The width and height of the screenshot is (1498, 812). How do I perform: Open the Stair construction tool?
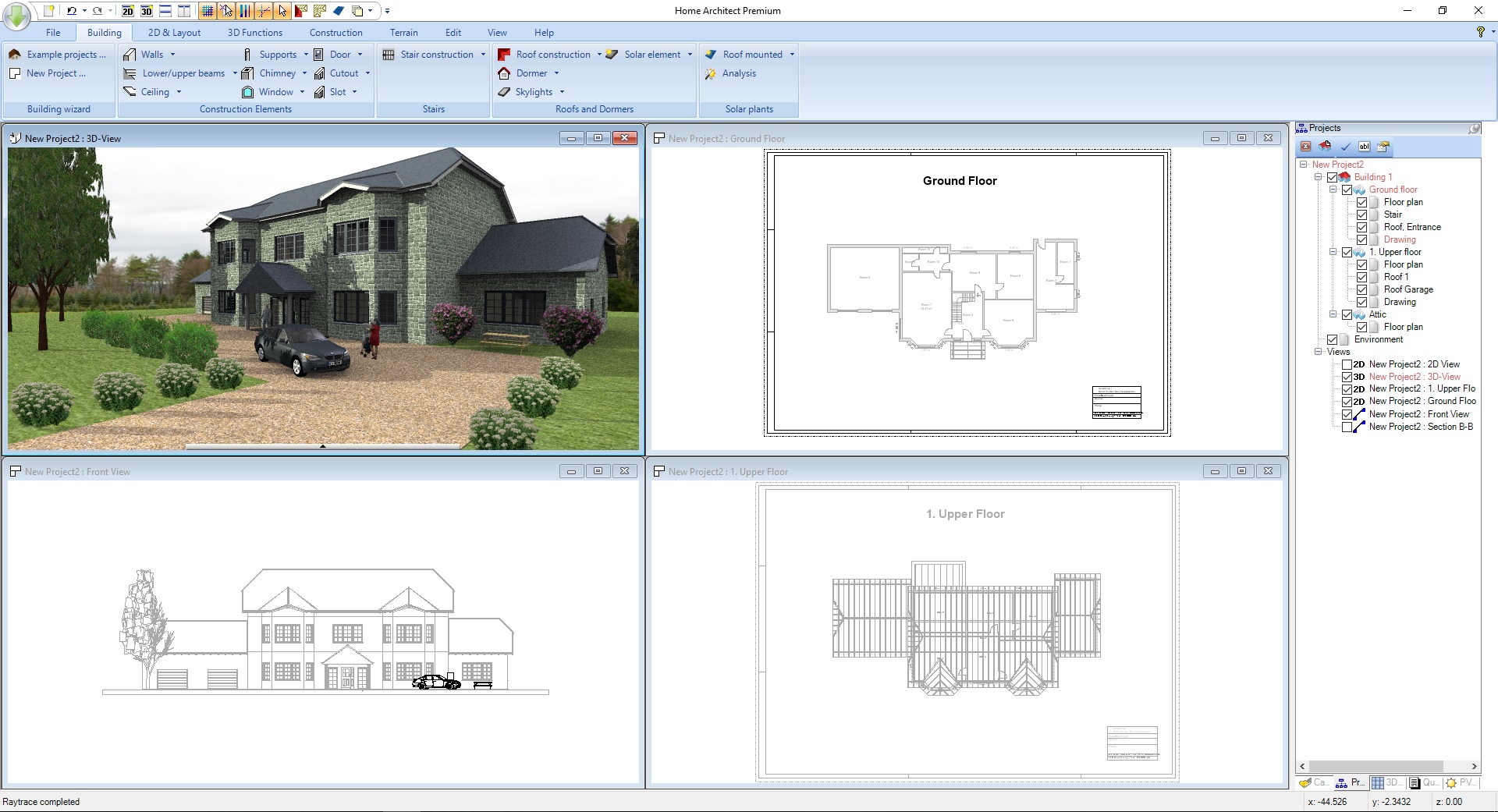click(x=432, y=54)
